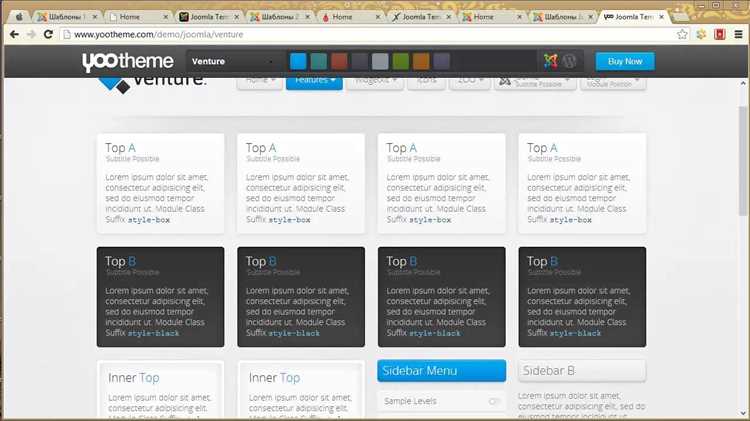Click the yootheme logo

click(x=128, y=61)
